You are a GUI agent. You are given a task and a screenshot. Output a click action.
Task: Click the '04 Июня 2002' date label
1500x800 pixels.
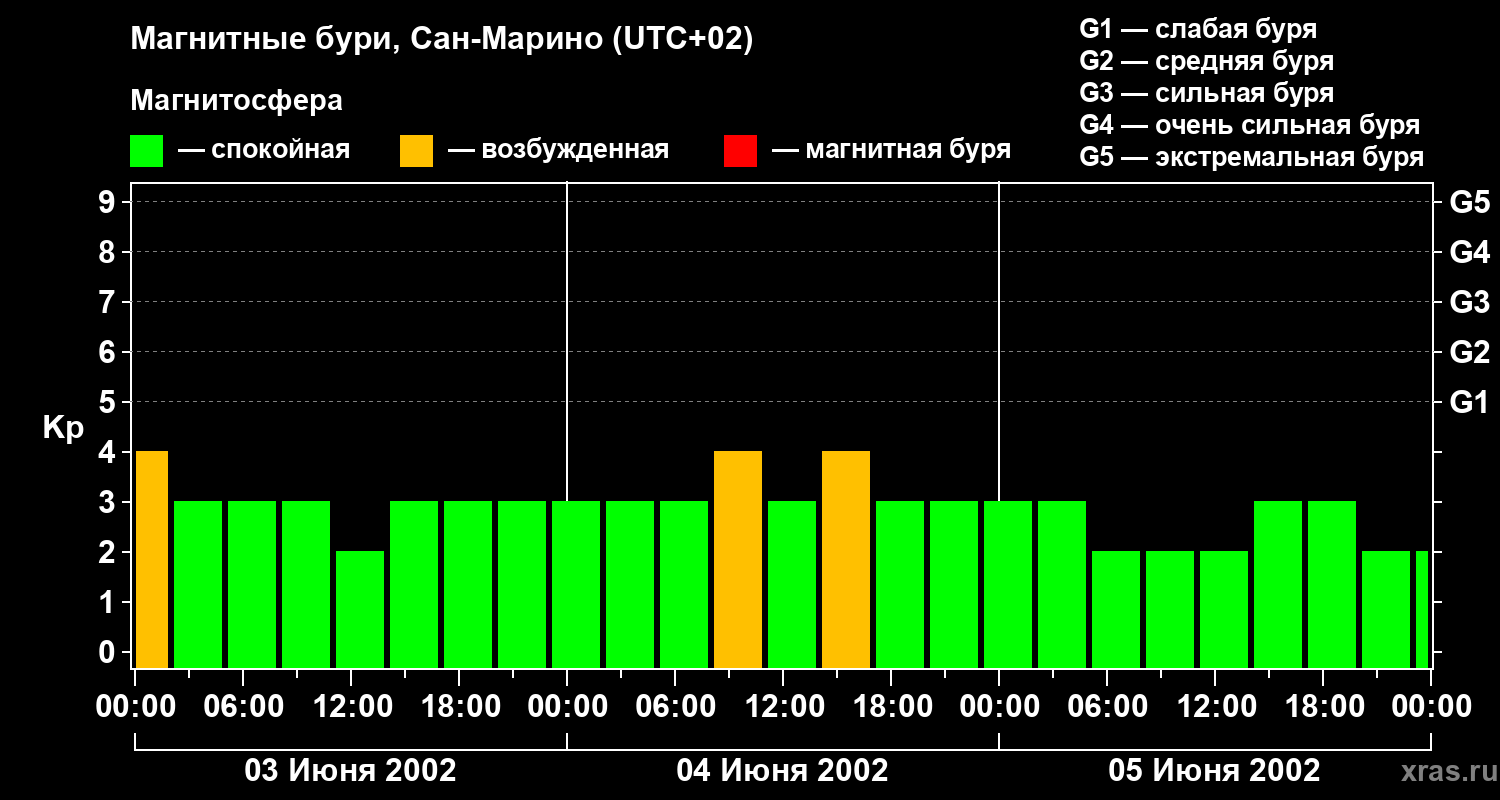click(x=782, y=771)
